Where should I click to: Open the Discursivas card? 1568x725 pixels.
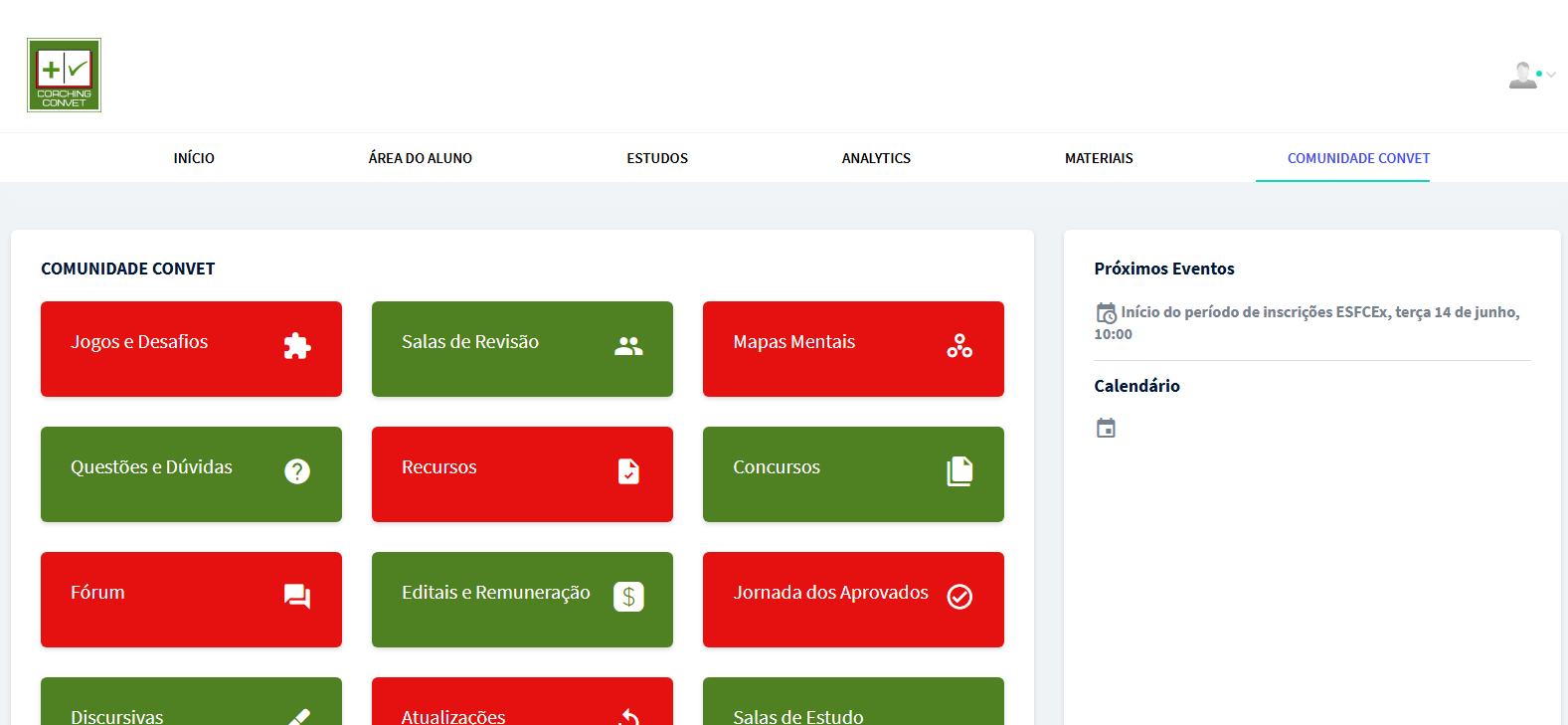191,704
